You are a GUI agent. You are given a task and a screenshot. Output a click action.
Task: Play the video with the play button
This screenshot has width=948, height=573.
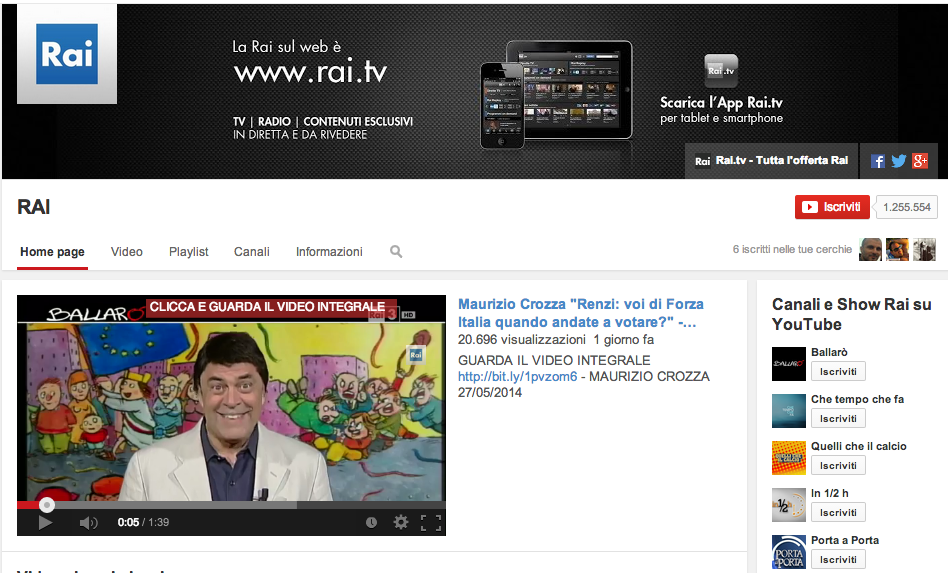[45, 522]
